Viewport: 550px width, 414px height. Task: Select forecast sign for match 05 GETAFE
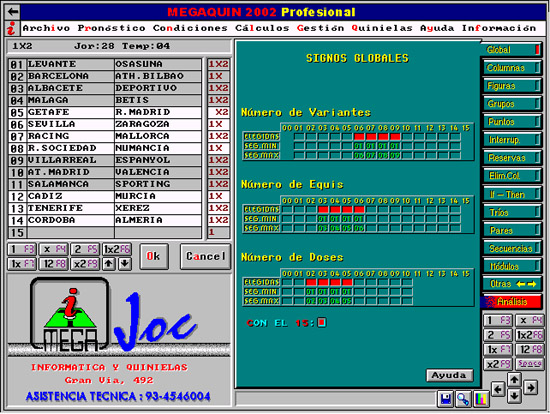(x=218, y=112)
